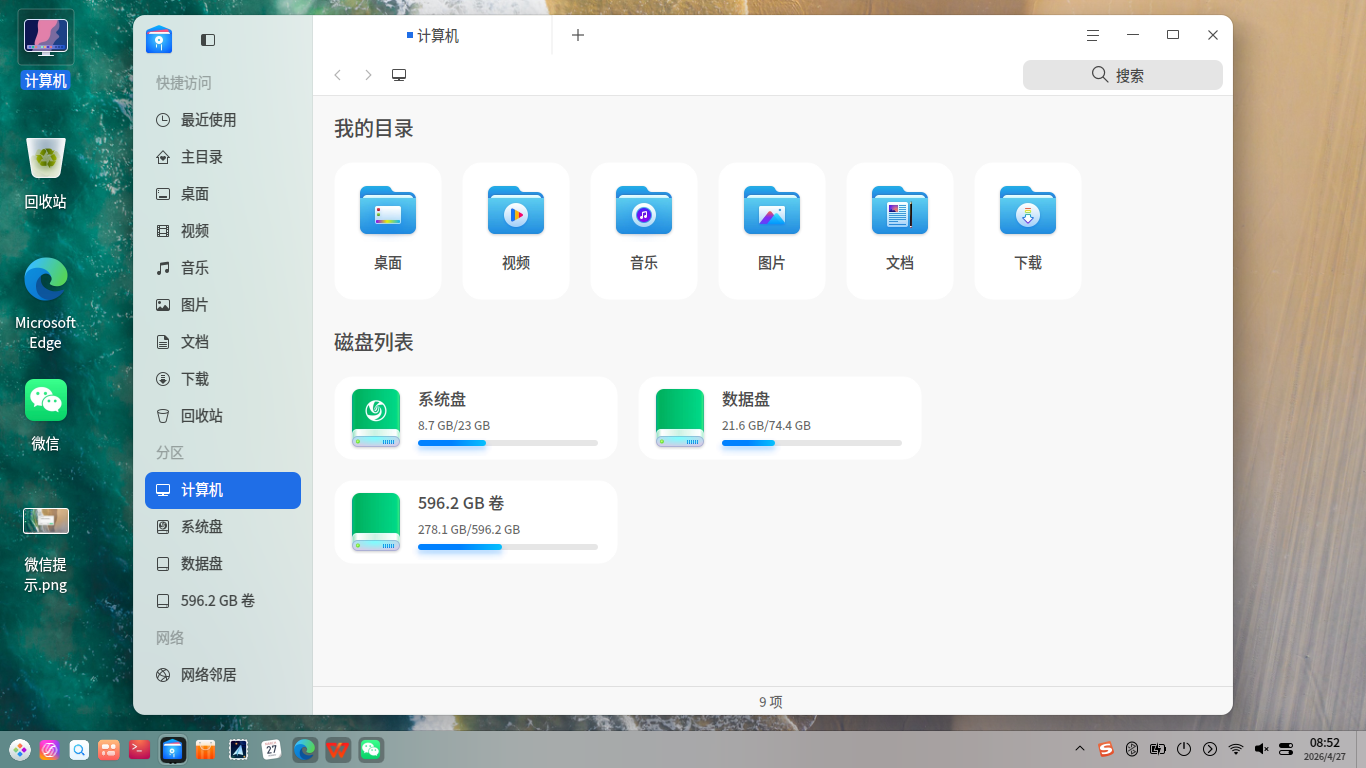Expand hidden tray icons with the chevron
This screenshot has height=768, width=1366.
pyautogui.click(x=1080, y=748)
